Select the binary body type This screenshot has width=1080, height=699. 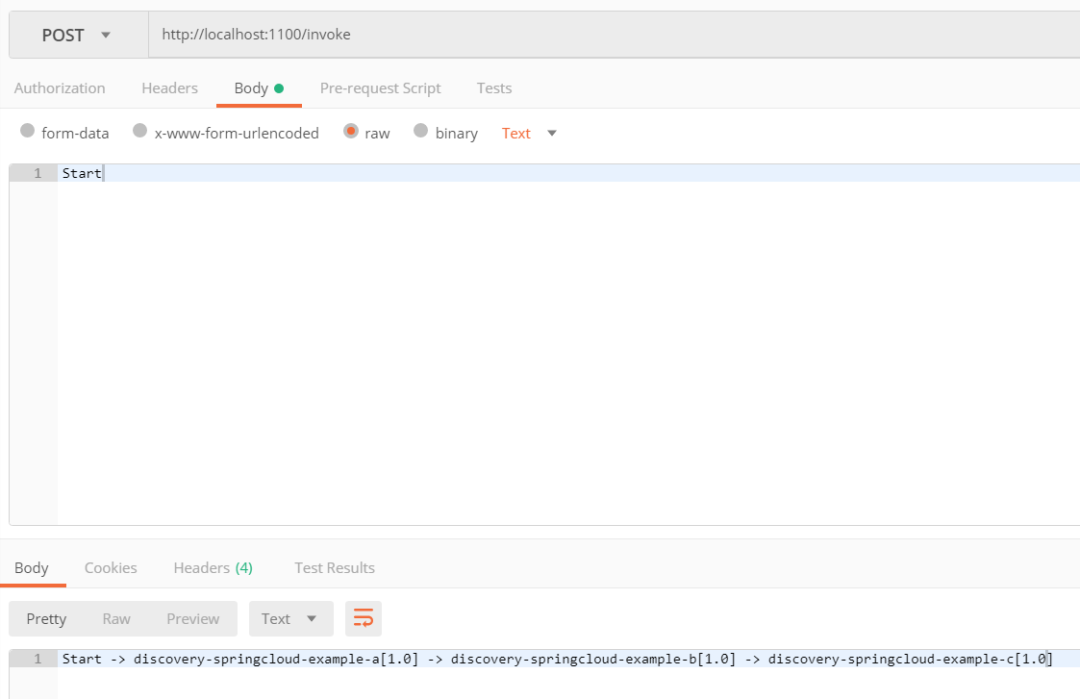tap(421, 131)
